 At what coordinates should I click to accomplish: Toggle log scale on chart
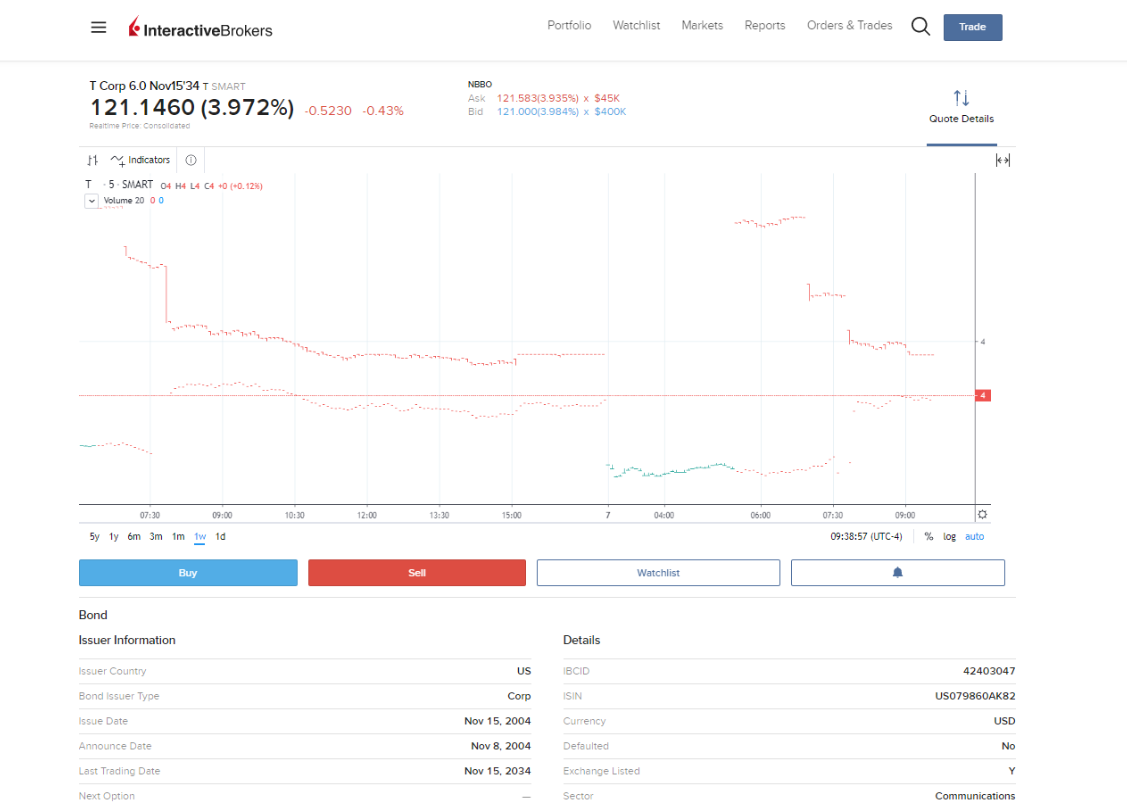(949, 537)
